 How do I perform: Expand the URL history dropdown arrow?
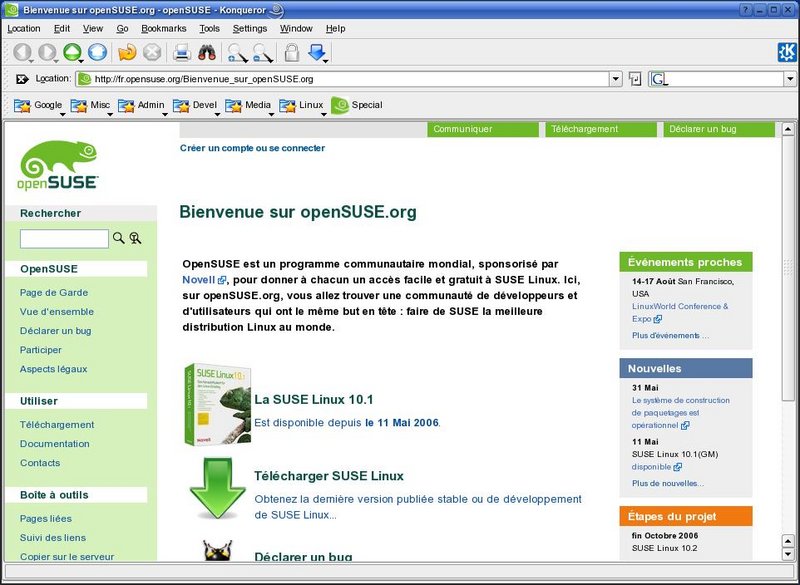point(616,79)
